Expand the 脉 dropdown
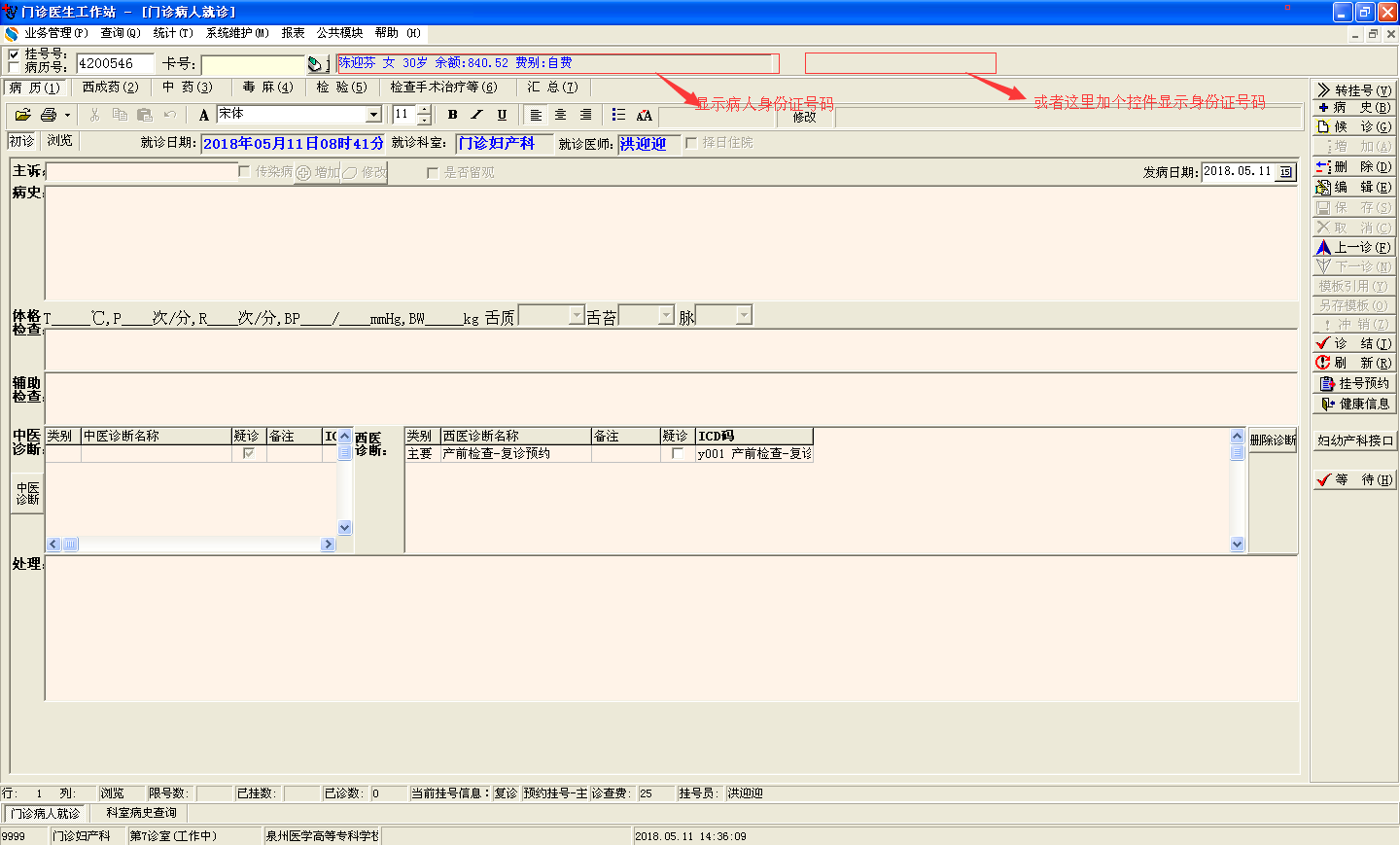Viewport: 1400px width, 845px height. [744, 316]
